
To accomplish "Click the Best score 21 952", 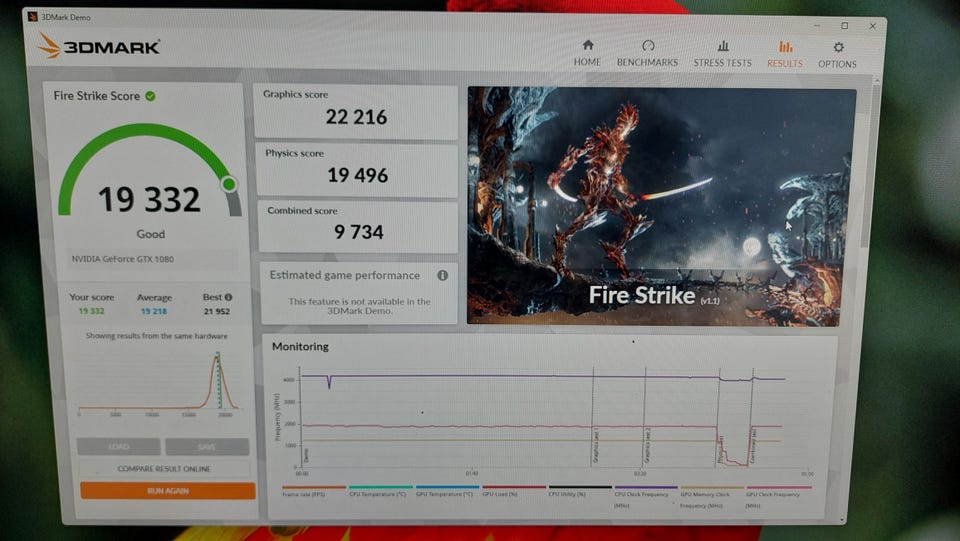I will point(217,312).
